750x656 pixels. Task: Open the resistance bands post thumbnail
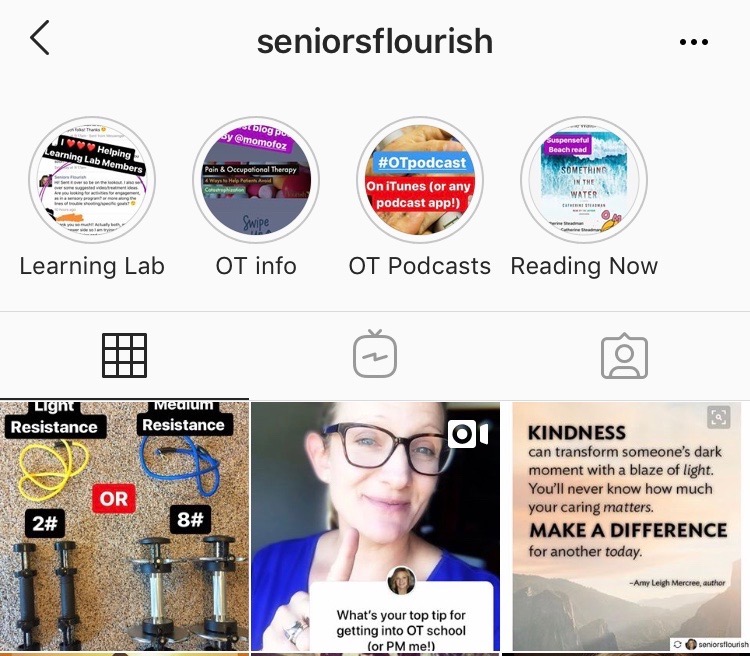[x=124, y=526]
